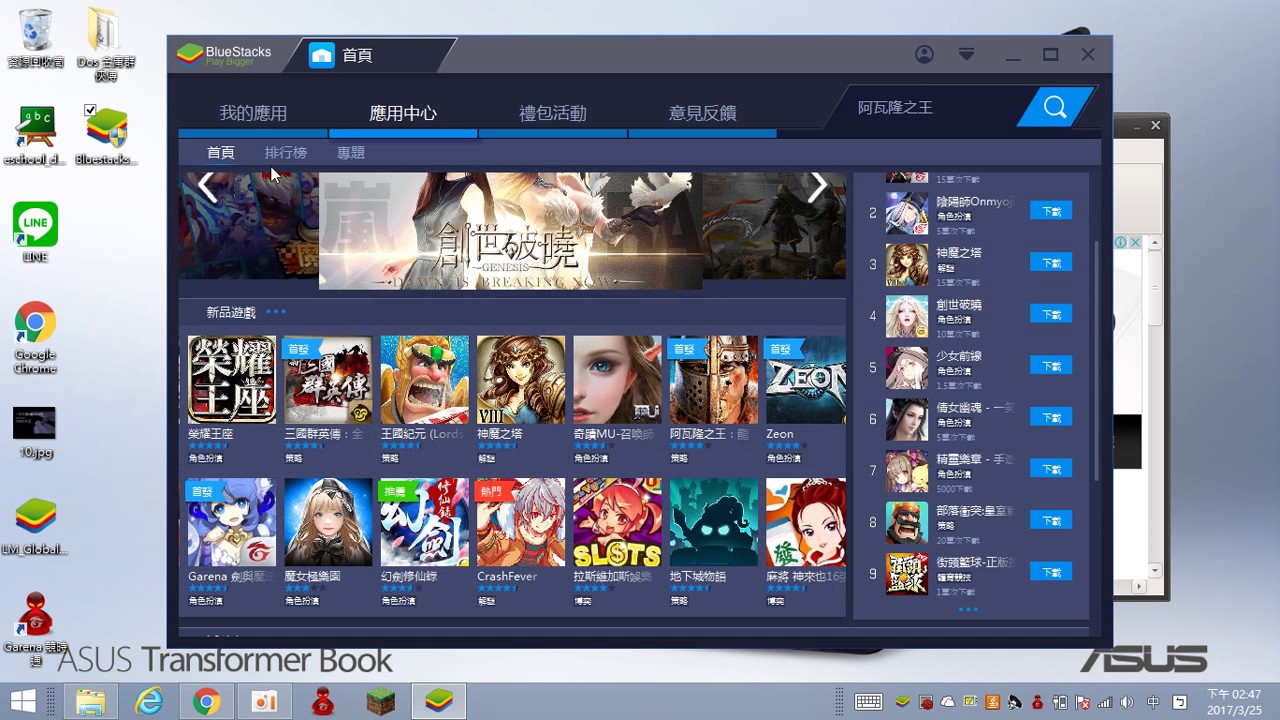
Task: Open the 王國紀元 Lords game icon
Action: [425, 380]
